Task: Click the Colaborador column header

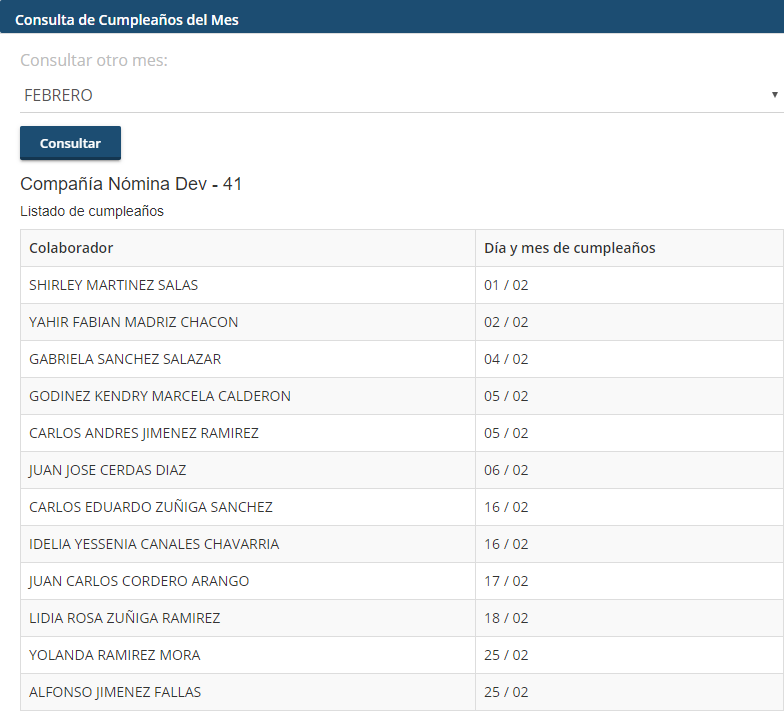Action: point(71,248)
